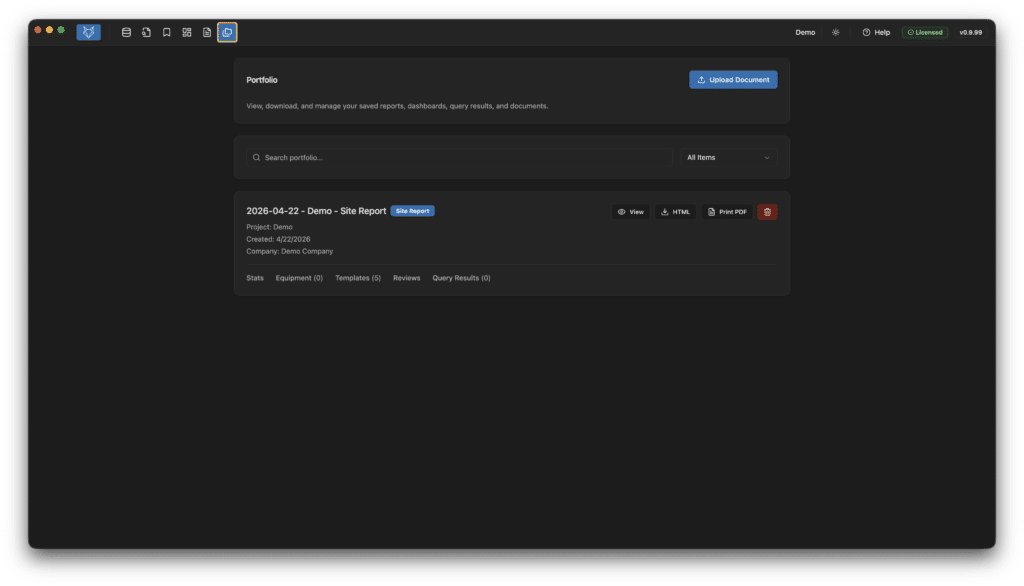The width and height of the screenshot is (1024, 586).
Task: Download the Site Report as HTML
Action: coord(675,212)
